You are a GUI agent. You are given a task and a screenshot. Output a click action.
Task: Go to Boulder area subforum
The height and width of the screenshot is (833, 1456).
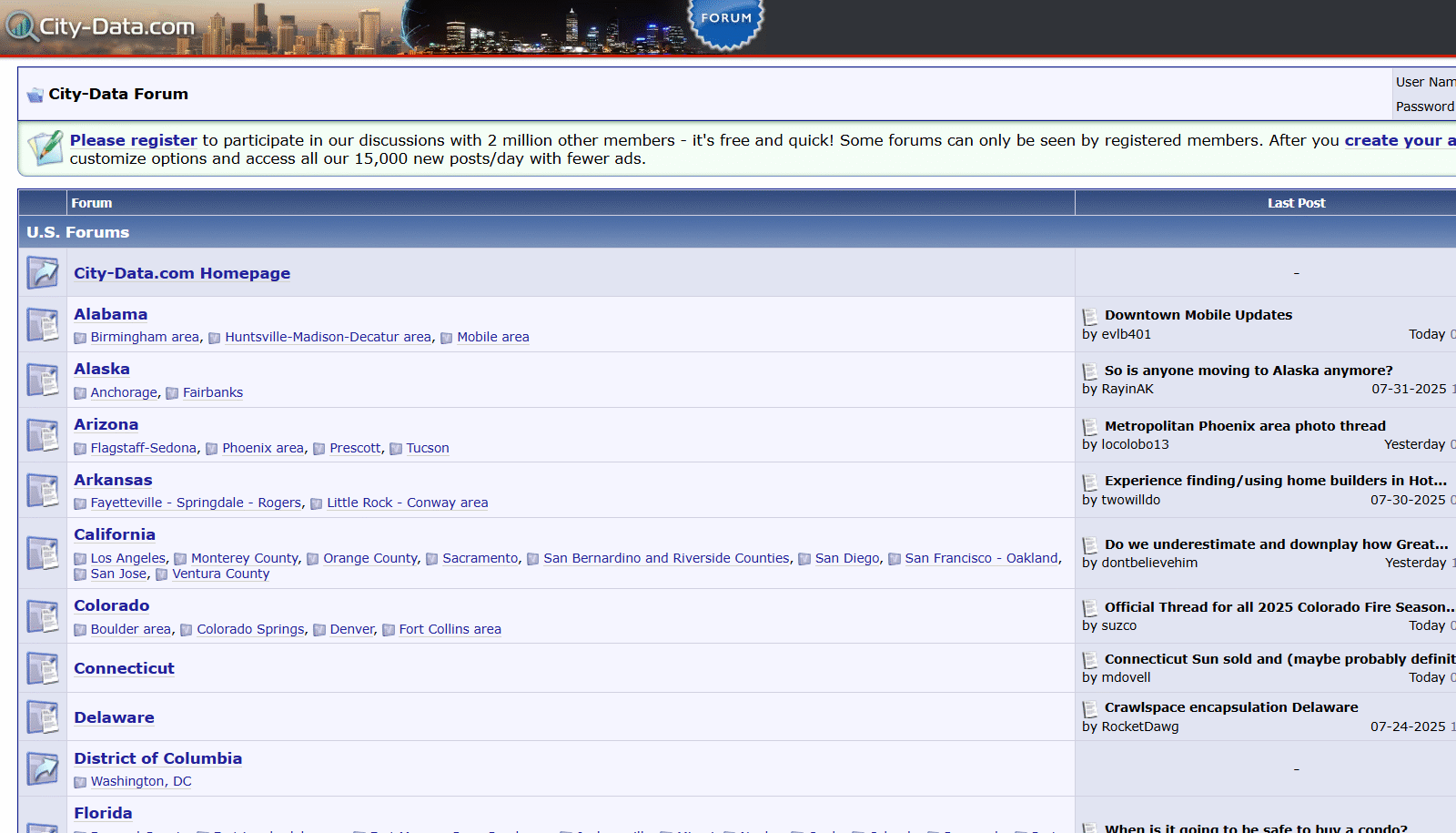130,629
